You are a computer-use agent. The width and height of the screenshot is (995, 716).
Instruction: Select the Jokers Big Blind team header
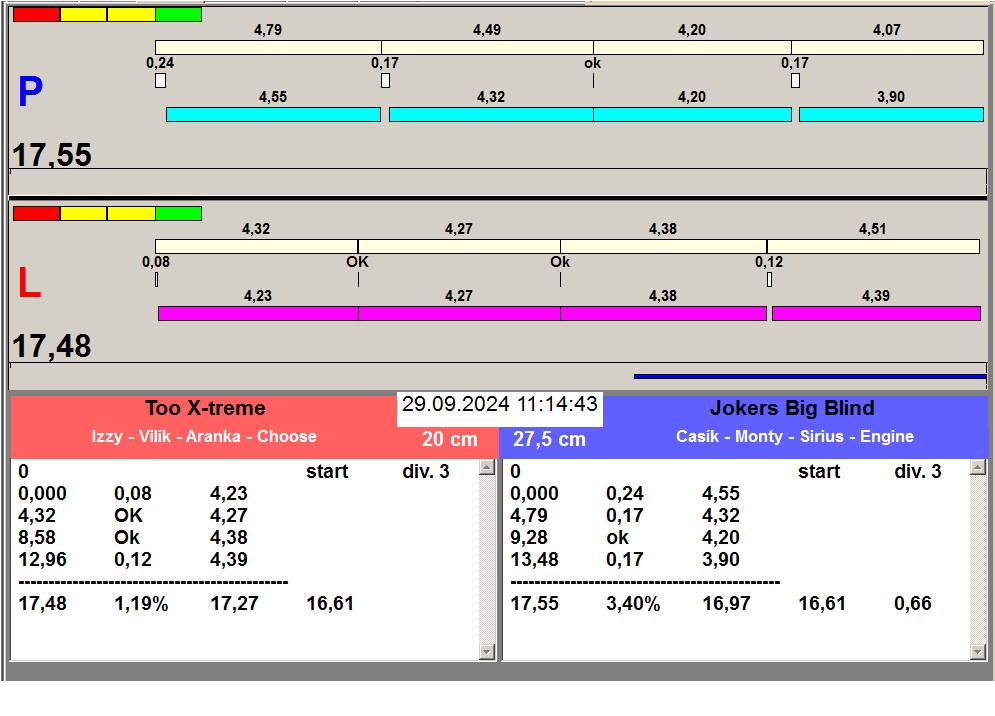point(792,408)
